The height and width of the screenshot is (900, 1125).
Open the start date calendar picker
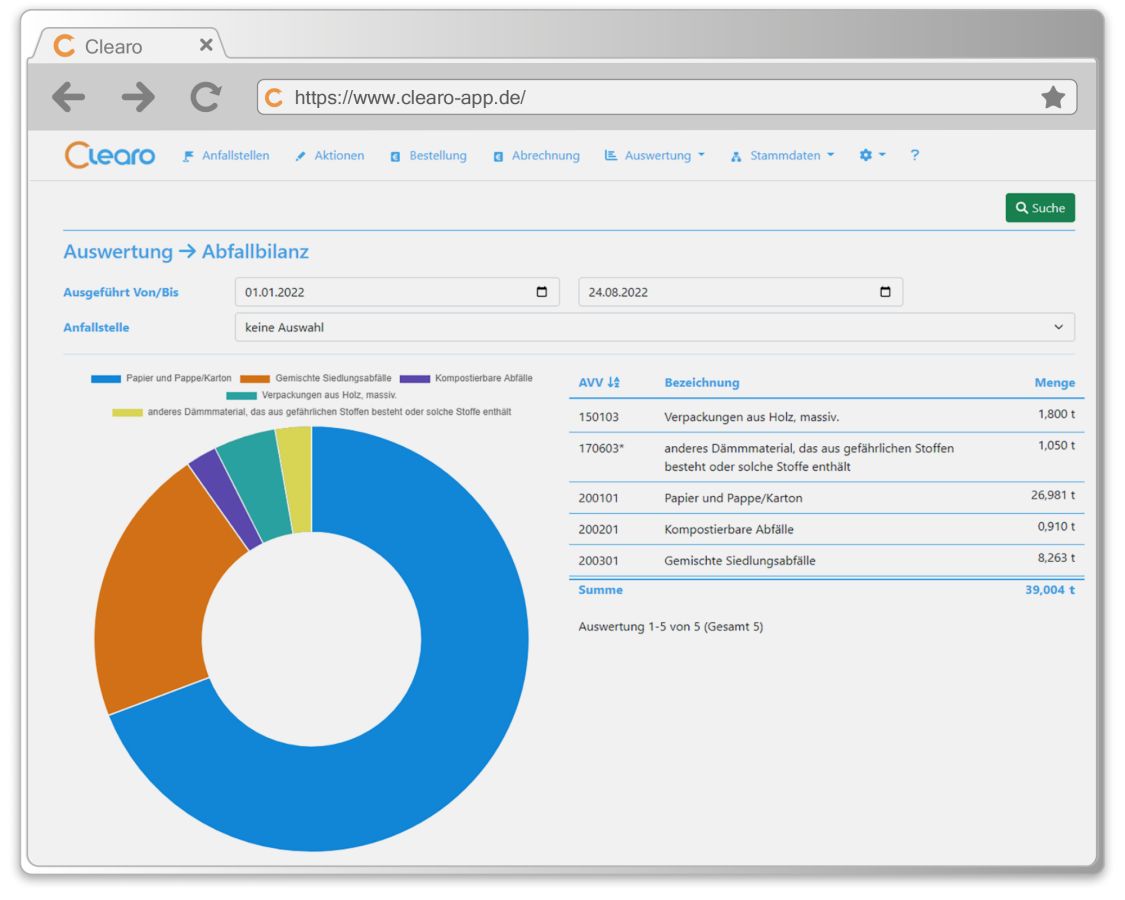point(540,291)
